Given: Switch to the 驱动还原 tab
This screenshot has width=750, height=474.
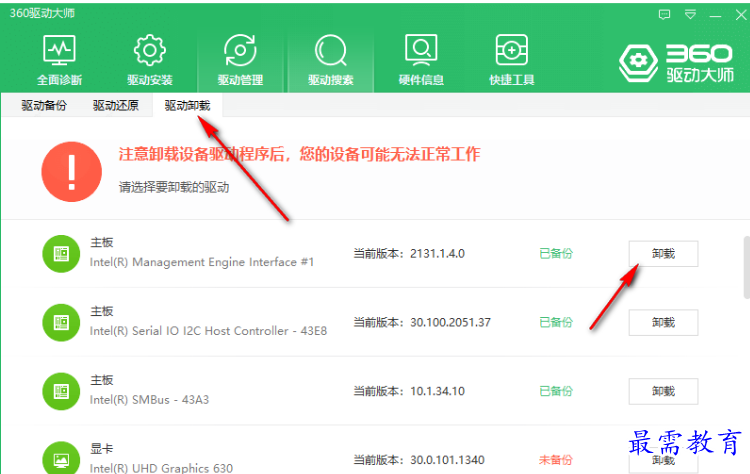Looking at the screenshot, I should [116, 105].
